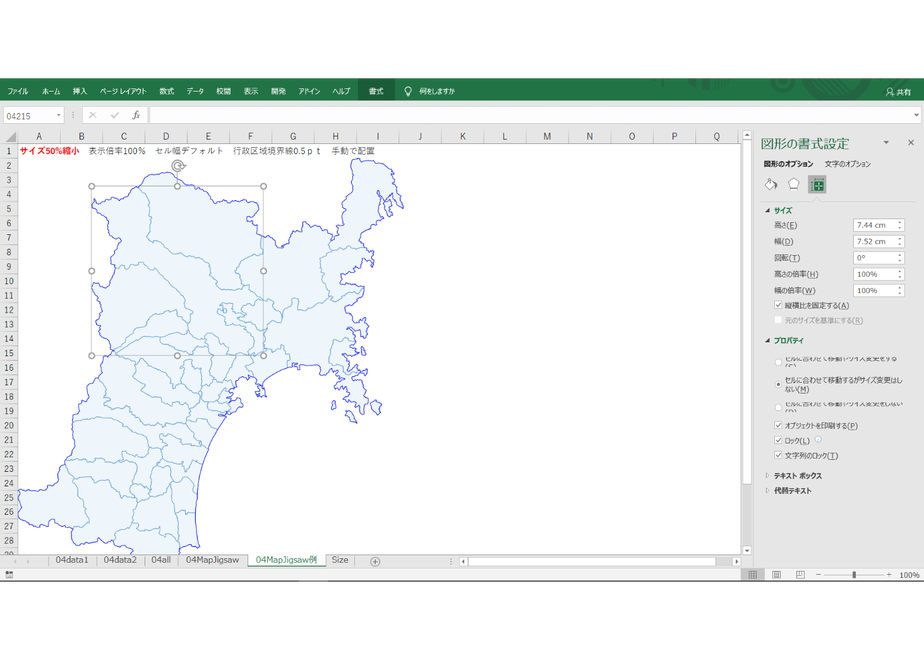Image resolution: width=924 pixels, height=660 pixels.
Task: Click 高さ(E) height spinner
Action: pyautogui.click(x=900, y=225)
